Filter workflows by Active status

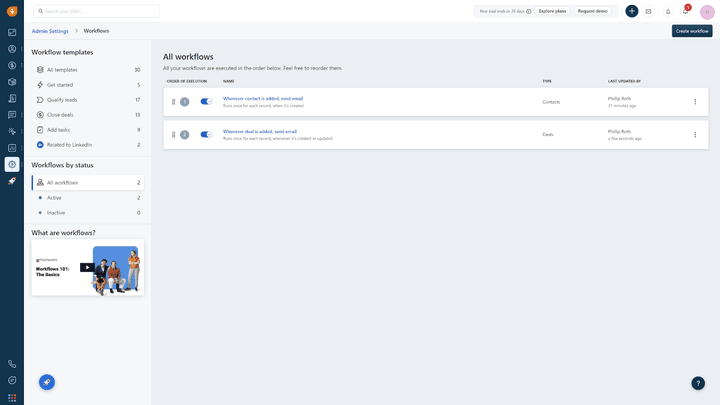coord(88,198)
